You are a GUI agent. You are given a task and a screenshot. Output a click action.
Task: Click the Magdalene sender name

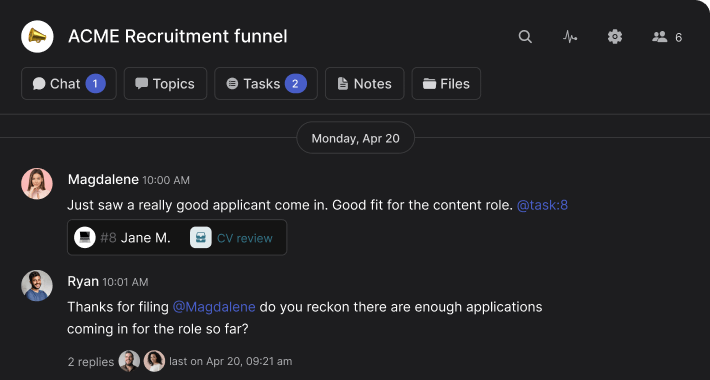click(x=103, y=179)
